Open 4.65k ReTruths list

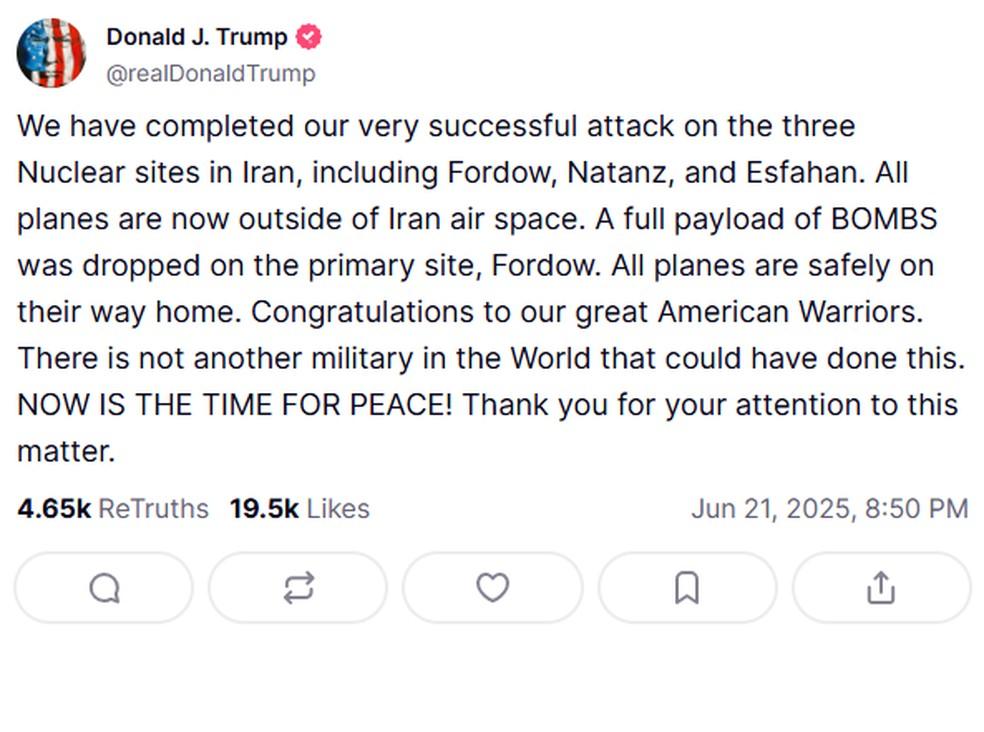point(114,508)
